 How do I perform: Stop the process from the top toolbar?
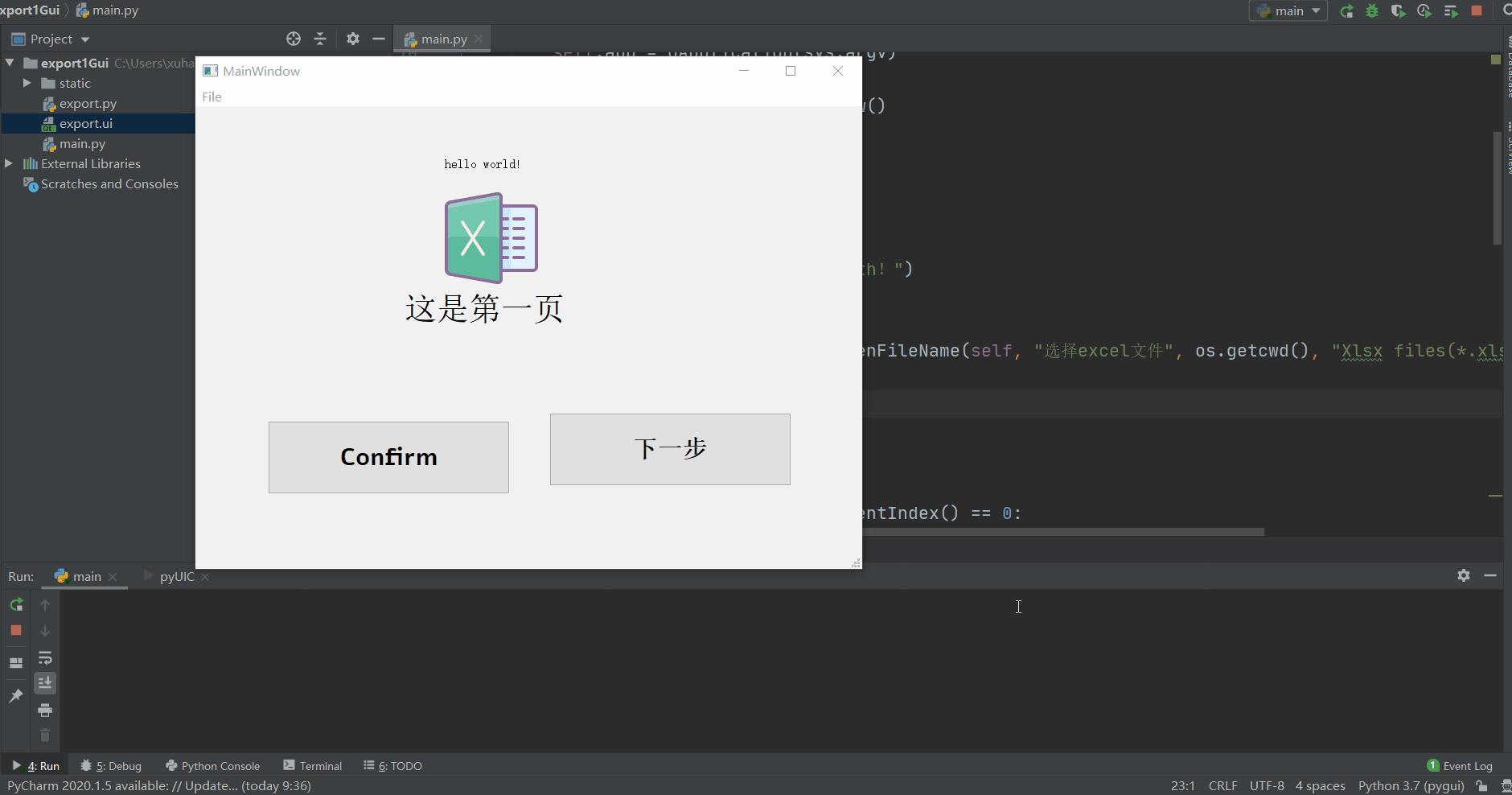[x=1477, y=11]
